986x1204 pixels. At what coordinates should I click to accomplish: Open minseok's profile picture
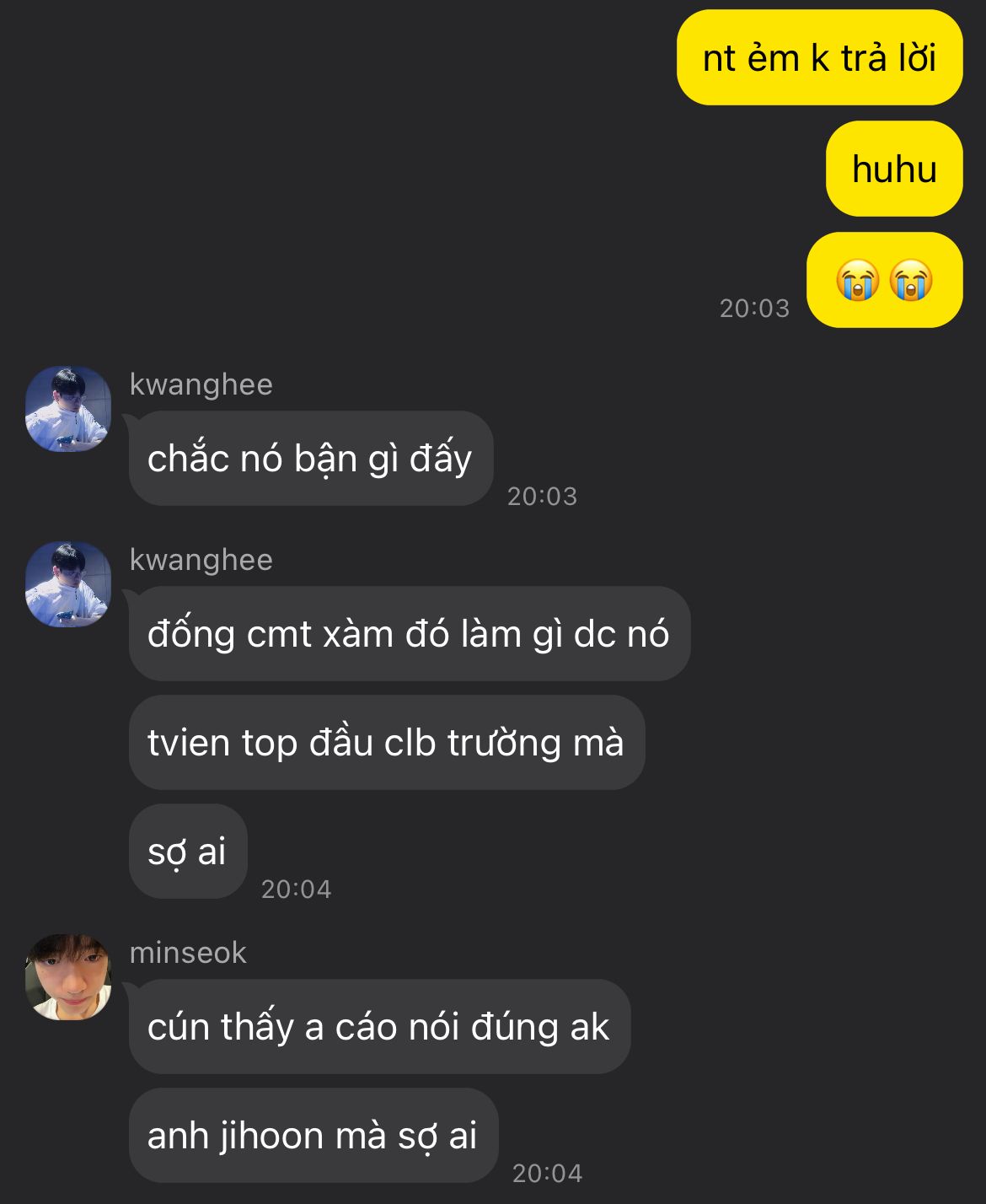click(68, 977)
